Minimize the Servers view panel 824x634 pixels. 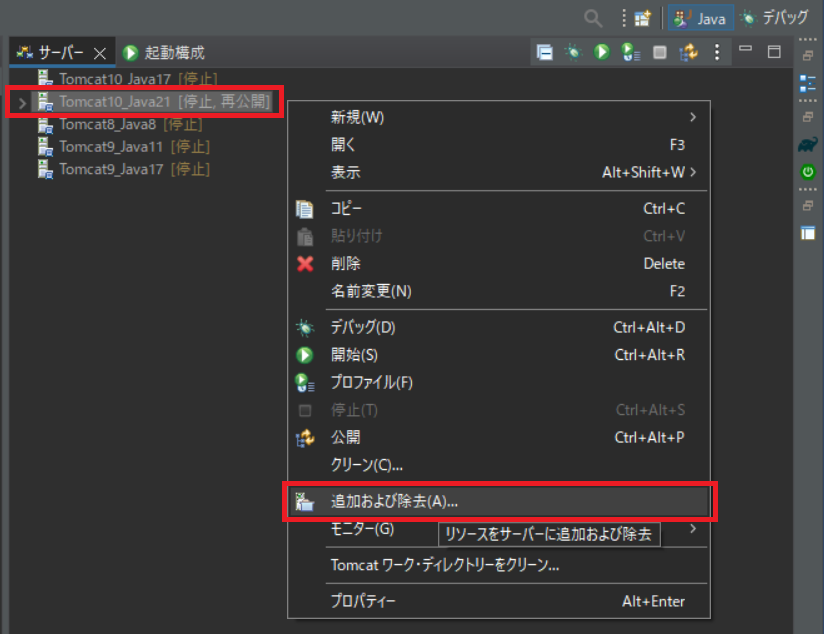(745, 49)
